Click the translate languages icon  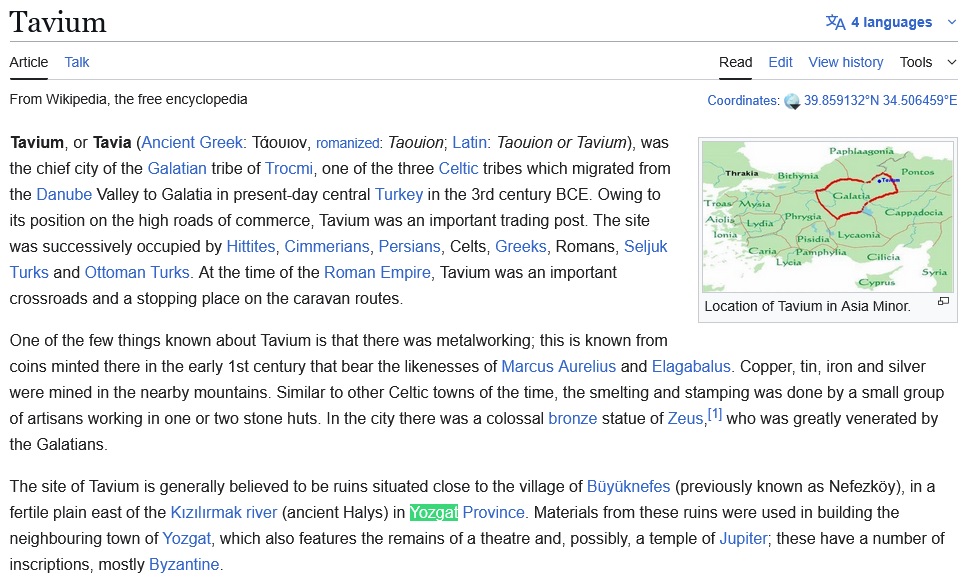835,22
